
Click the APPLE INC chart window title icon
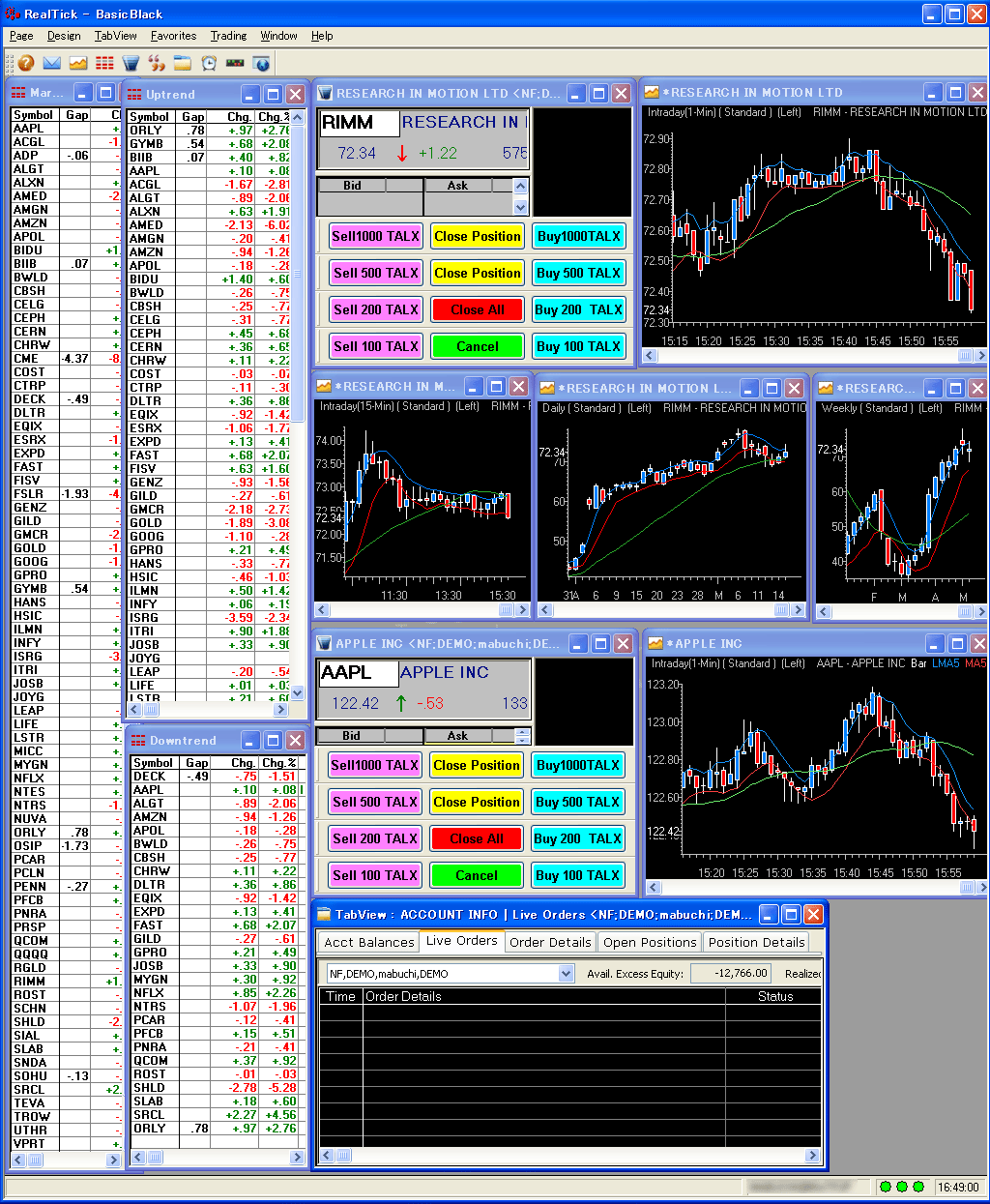[x=655, y=643]
